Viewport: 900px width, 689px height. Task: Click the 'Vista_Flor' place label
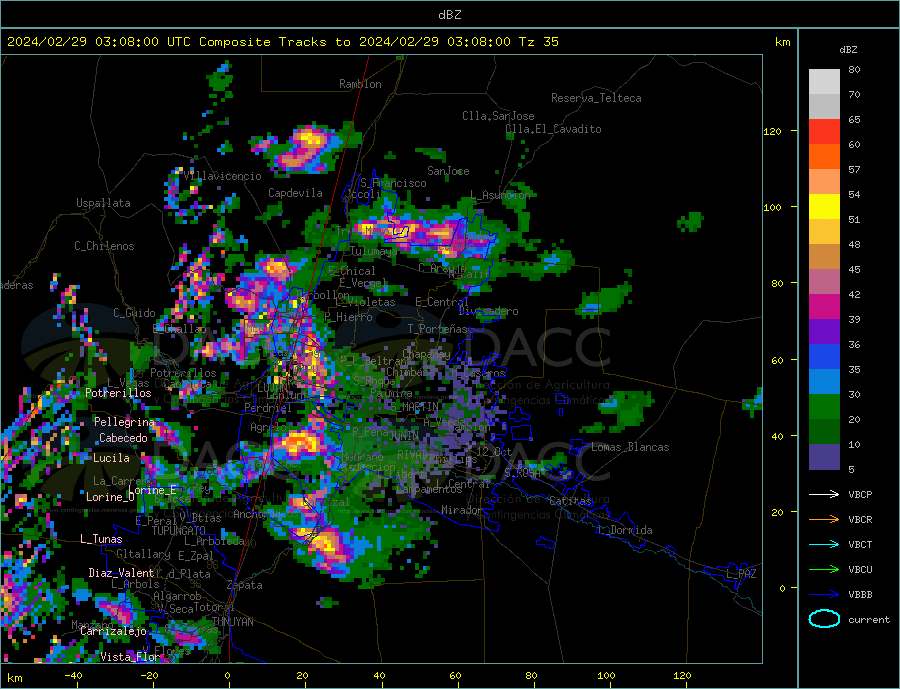coord(130,657)
